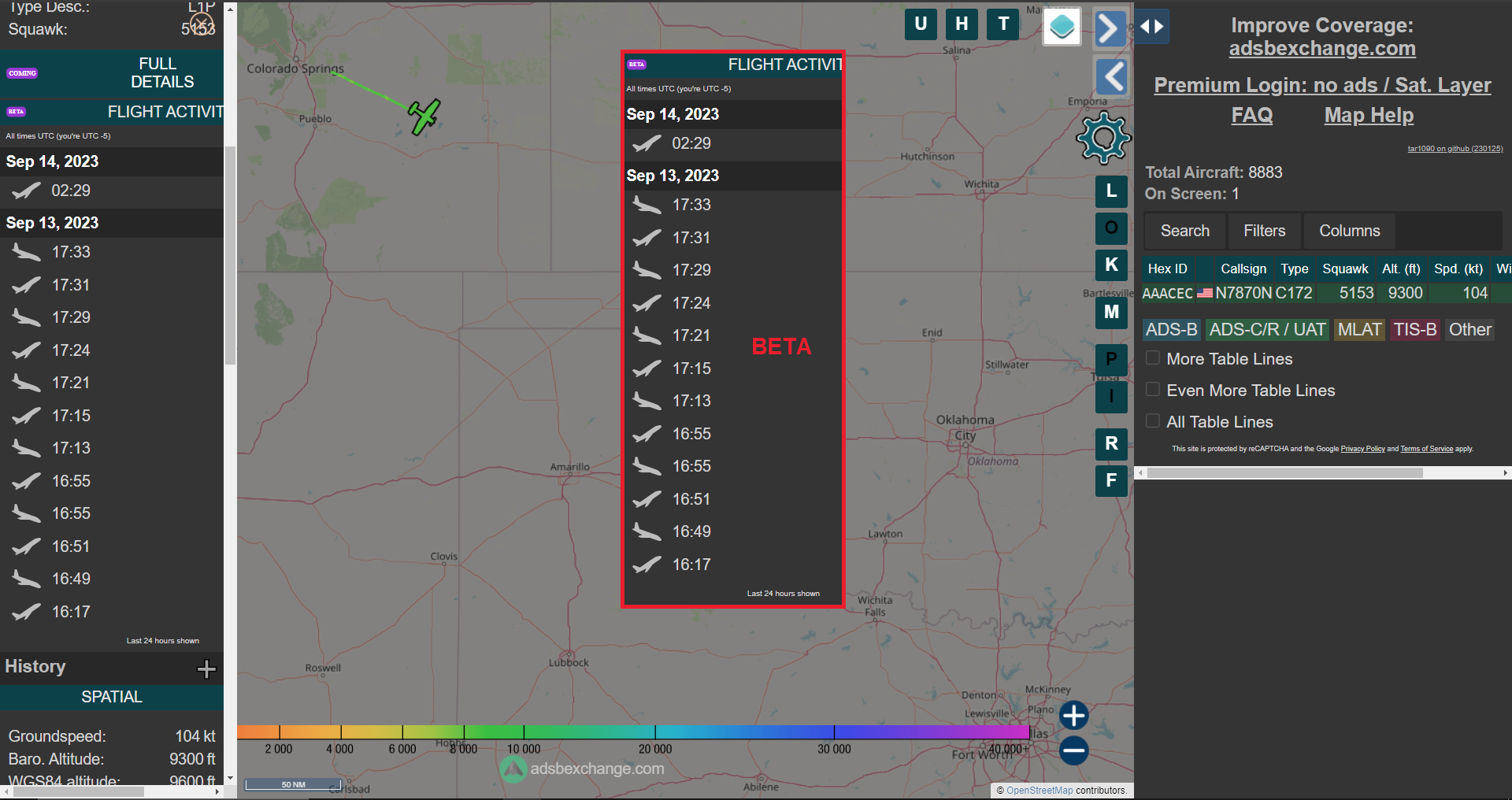
Task: Open tar1090 on github link
Action: [1455, 149]
